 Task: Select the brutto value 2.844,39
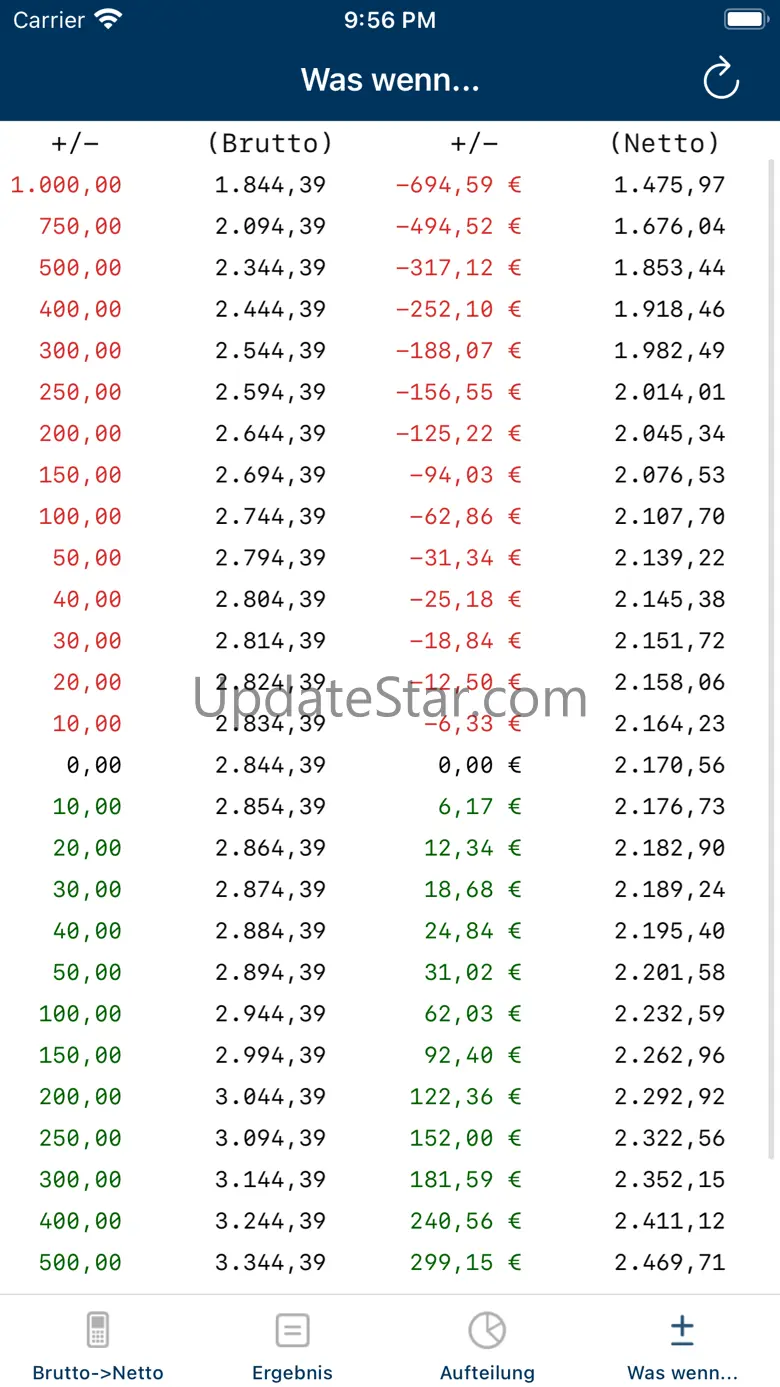click(270, 765)
